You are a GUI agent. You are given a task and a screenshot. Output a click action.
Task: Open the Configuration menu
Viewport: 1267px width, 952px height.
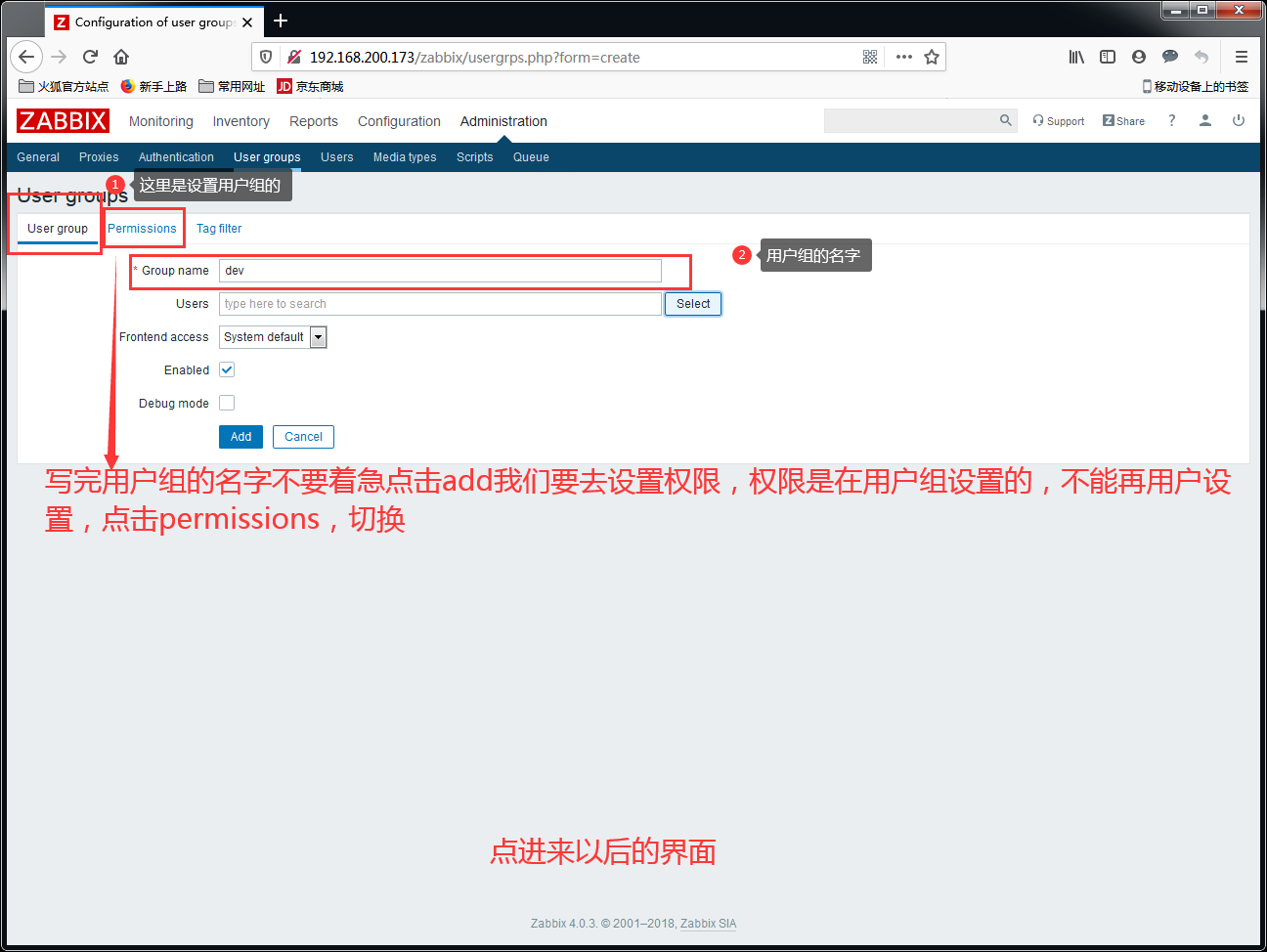[399, 121]
